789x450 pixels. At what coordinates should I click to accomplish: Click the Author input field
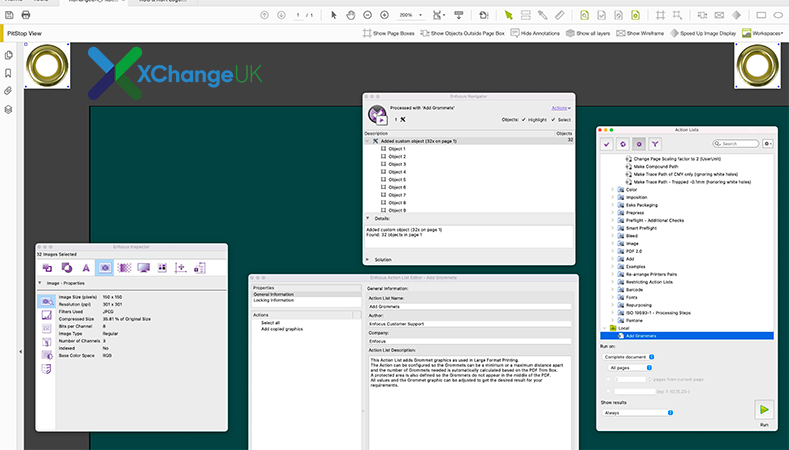click(470, 324)
